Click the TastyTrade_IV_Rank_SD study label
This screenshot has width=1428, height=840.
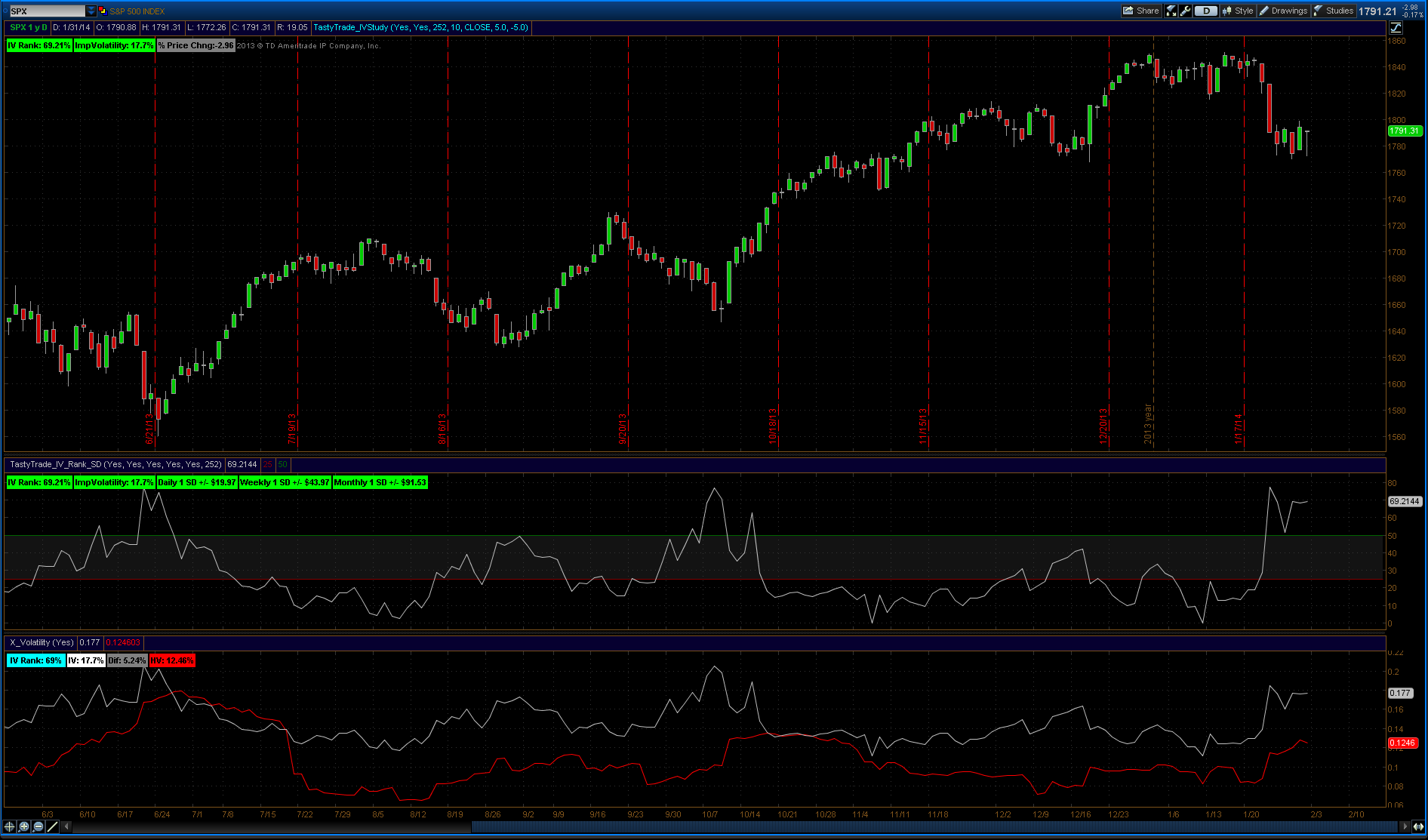point(115,464)
